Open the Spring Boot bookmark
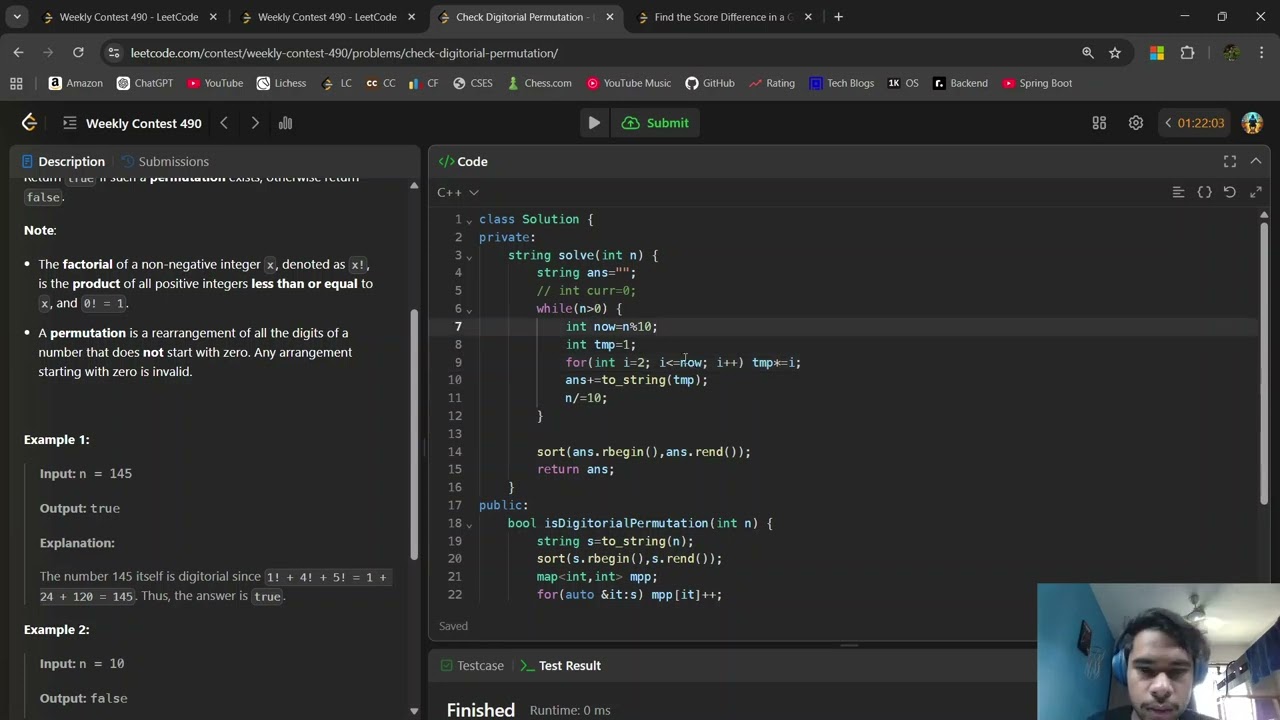The height and width of the screenshot is (720, 1280). click(1037, 83)
